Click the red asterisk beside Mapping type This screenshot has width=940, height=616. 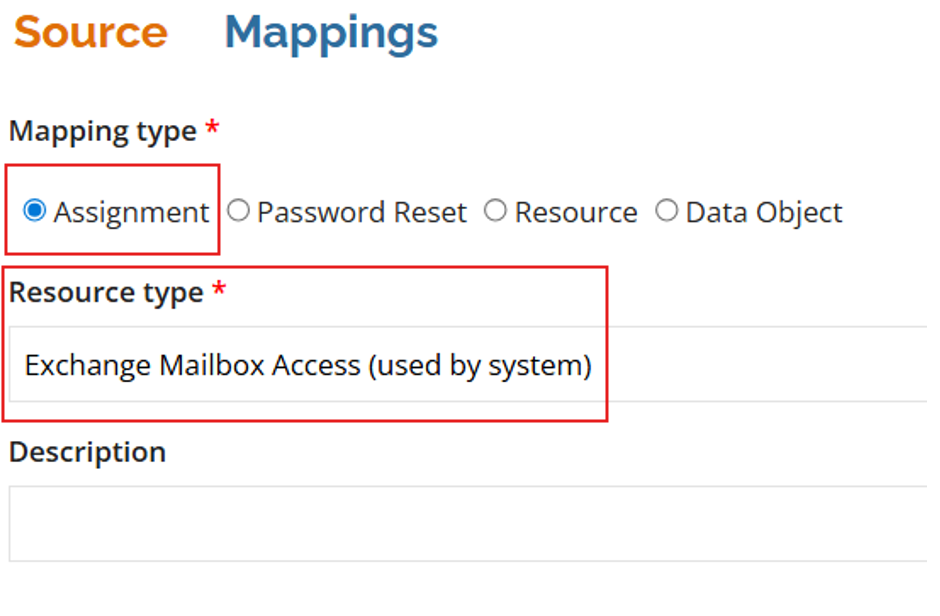coord(211,129)
